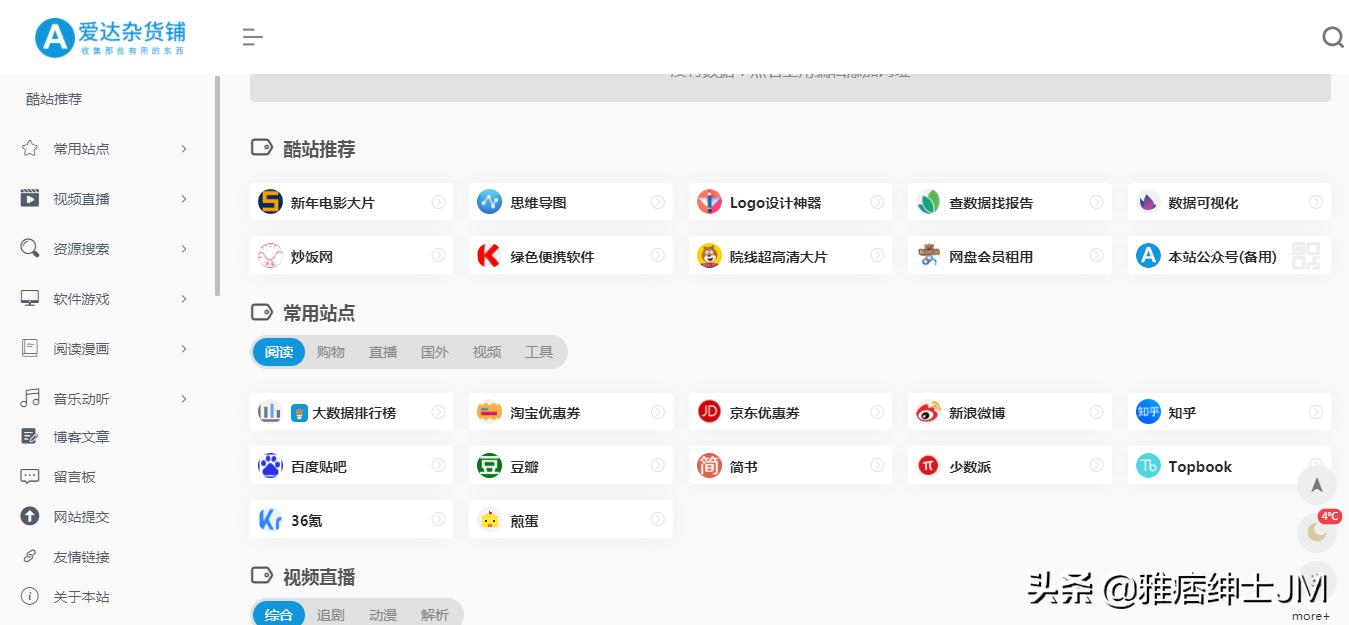The image size is (1349, 625).
Task: Select the 直播 tab in 常用站点
Action: coord(382,351)
